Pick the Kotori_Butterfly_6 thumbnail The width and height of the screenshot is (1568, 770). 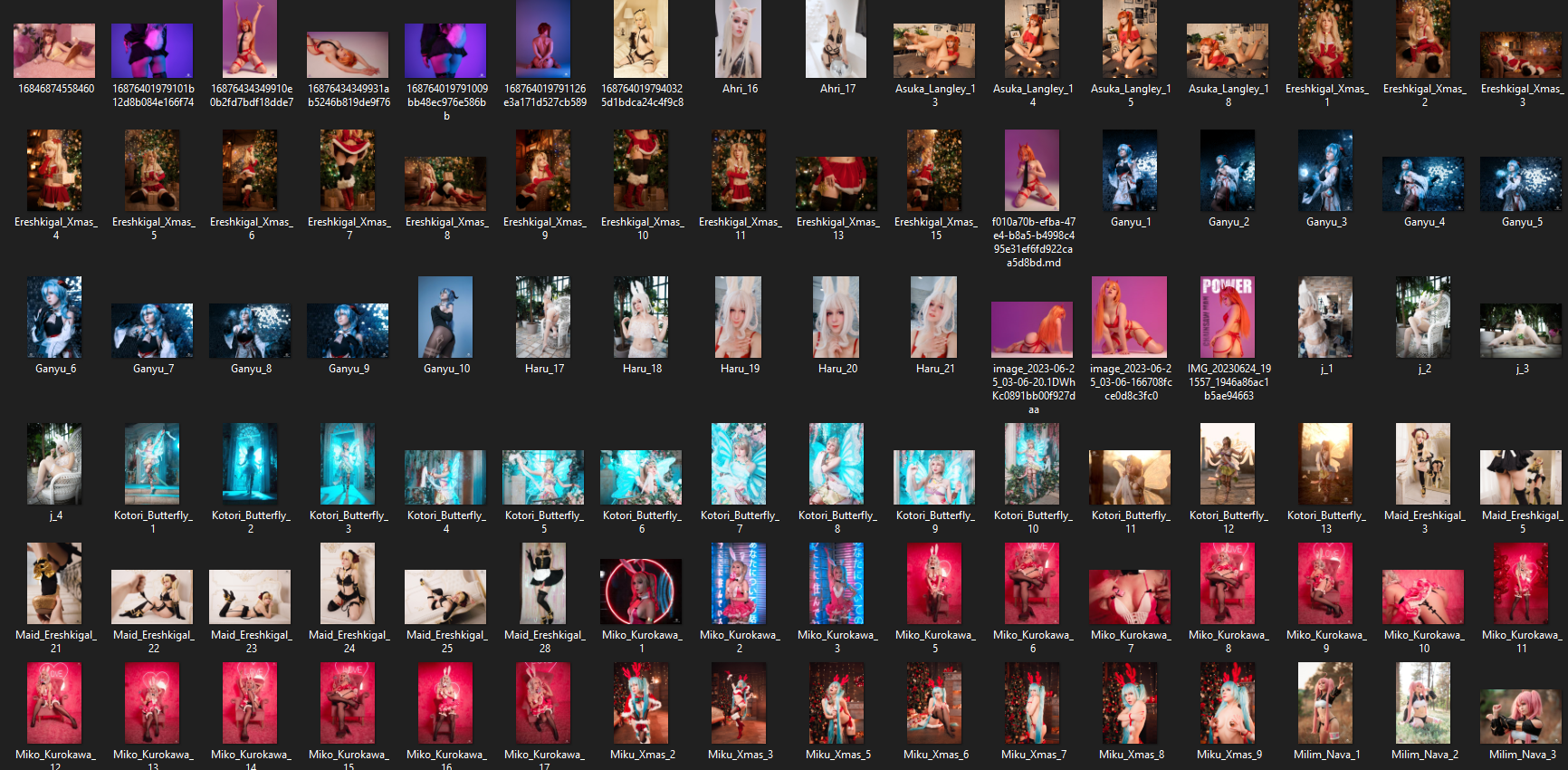pyautogui.click(x=642, y=477)
